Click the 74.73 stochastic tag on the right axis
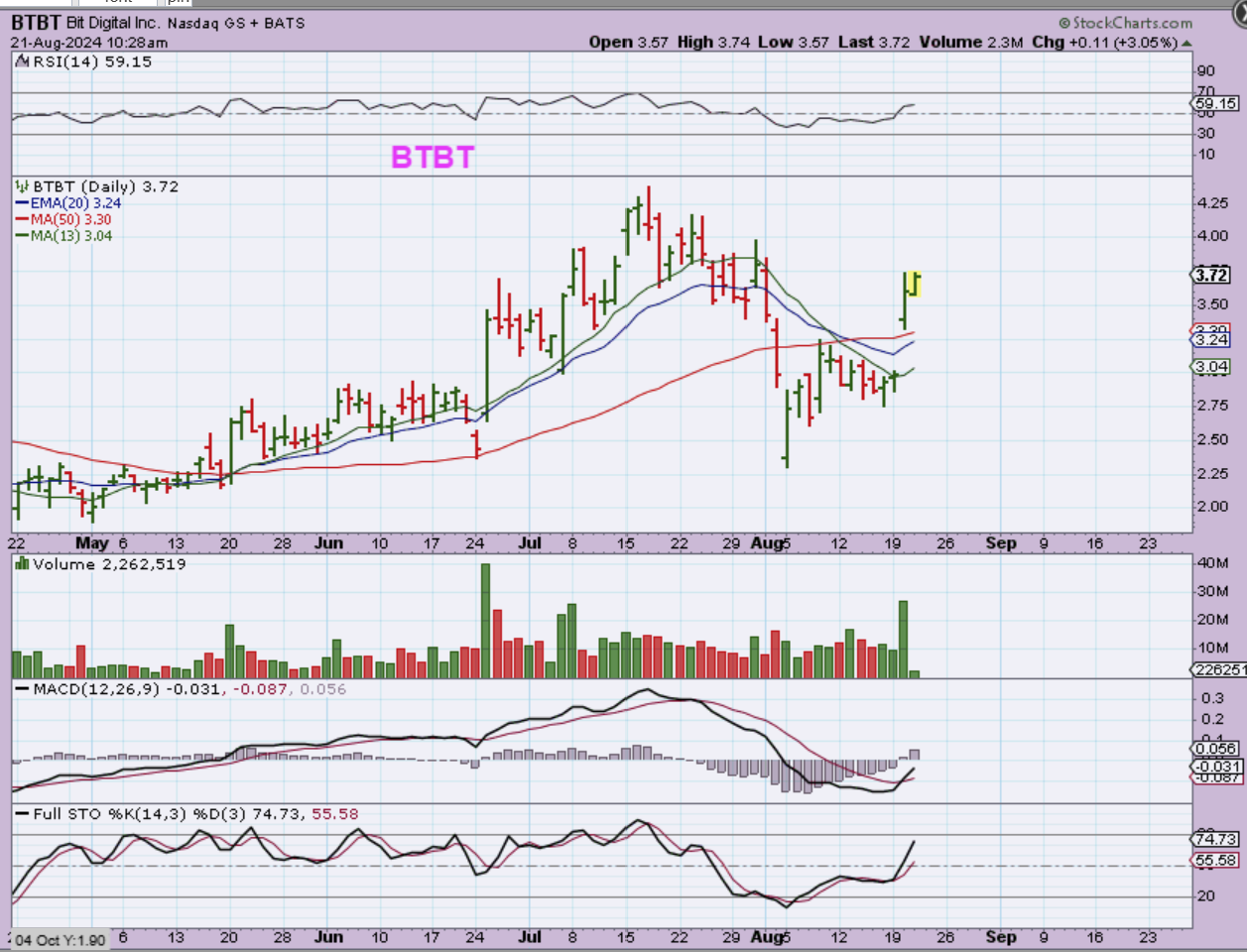 (1216, 839)
